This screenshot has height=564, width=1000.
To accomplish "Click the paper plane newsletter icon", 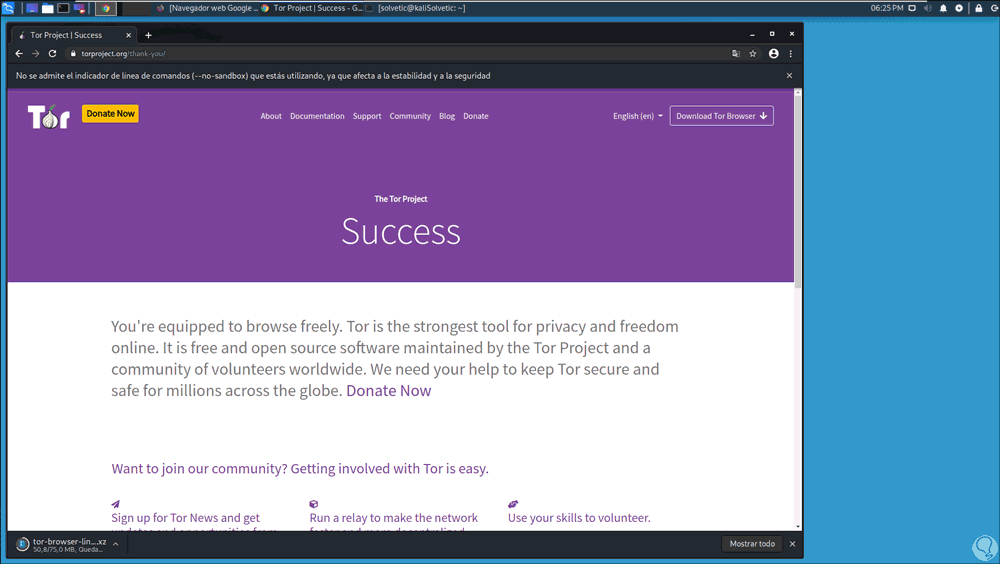I will tap(115, 504).
